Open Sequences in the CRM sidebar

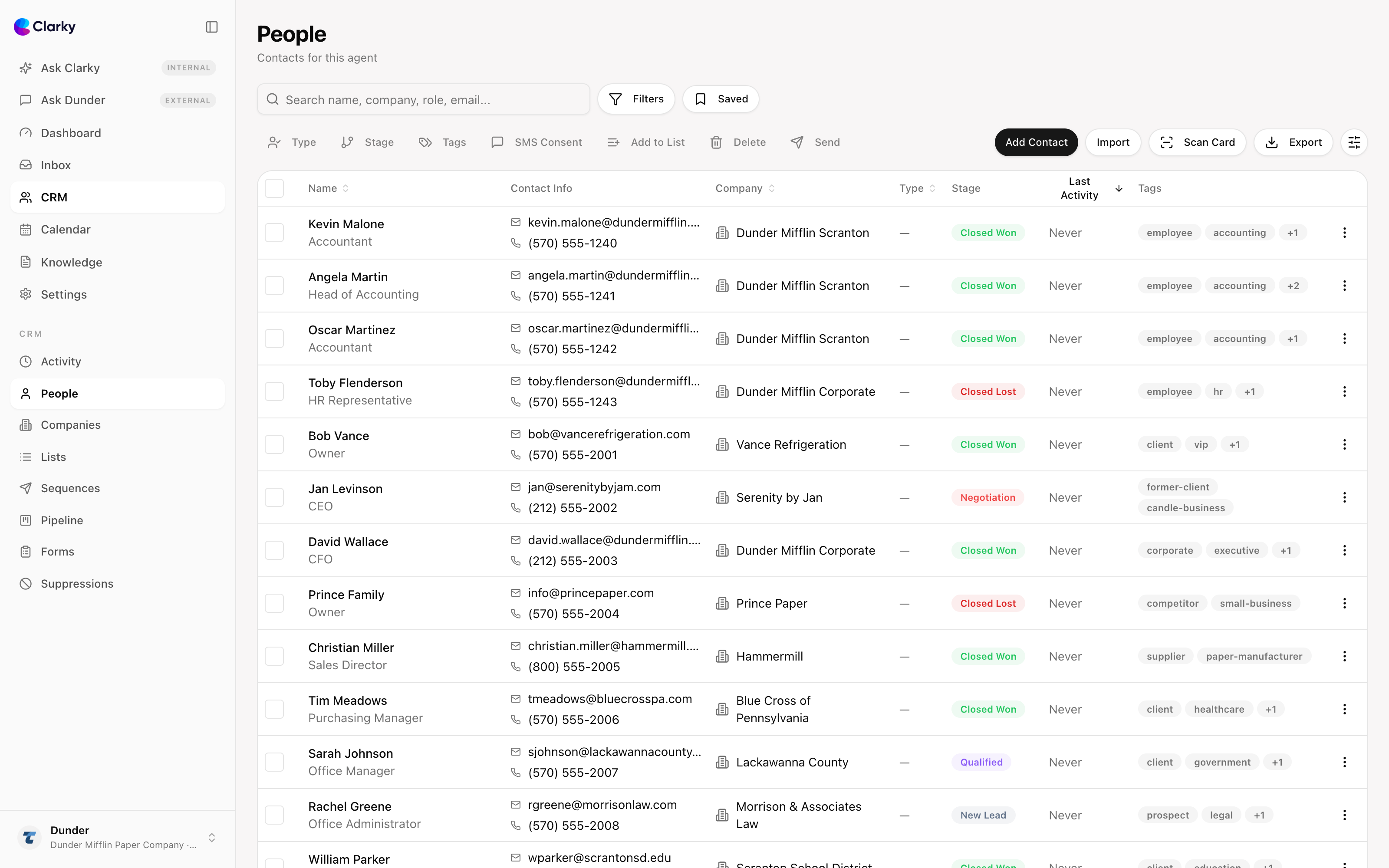point(118,488)
